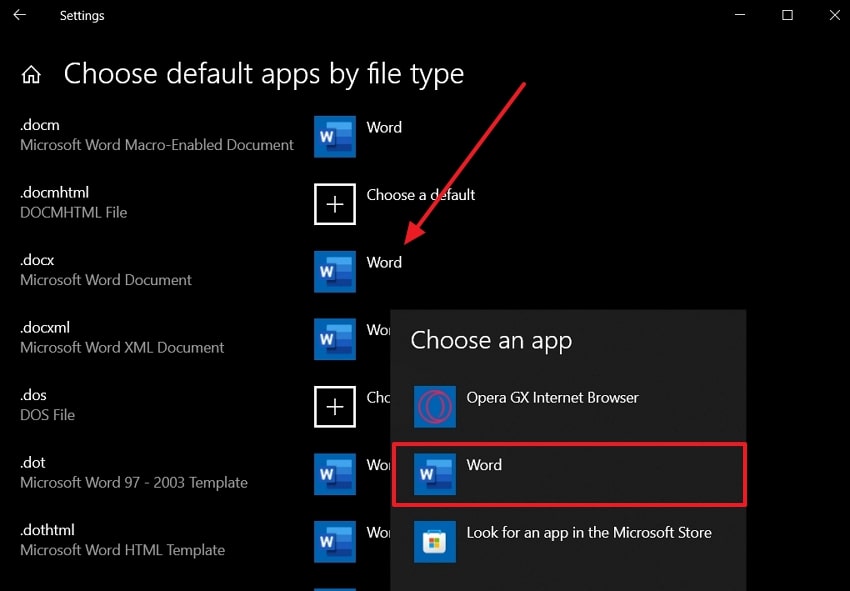Image resolution: width=850 pixels, height=591 pixels.
Task: Select DOS File description
Action: (x=47, y=415)
